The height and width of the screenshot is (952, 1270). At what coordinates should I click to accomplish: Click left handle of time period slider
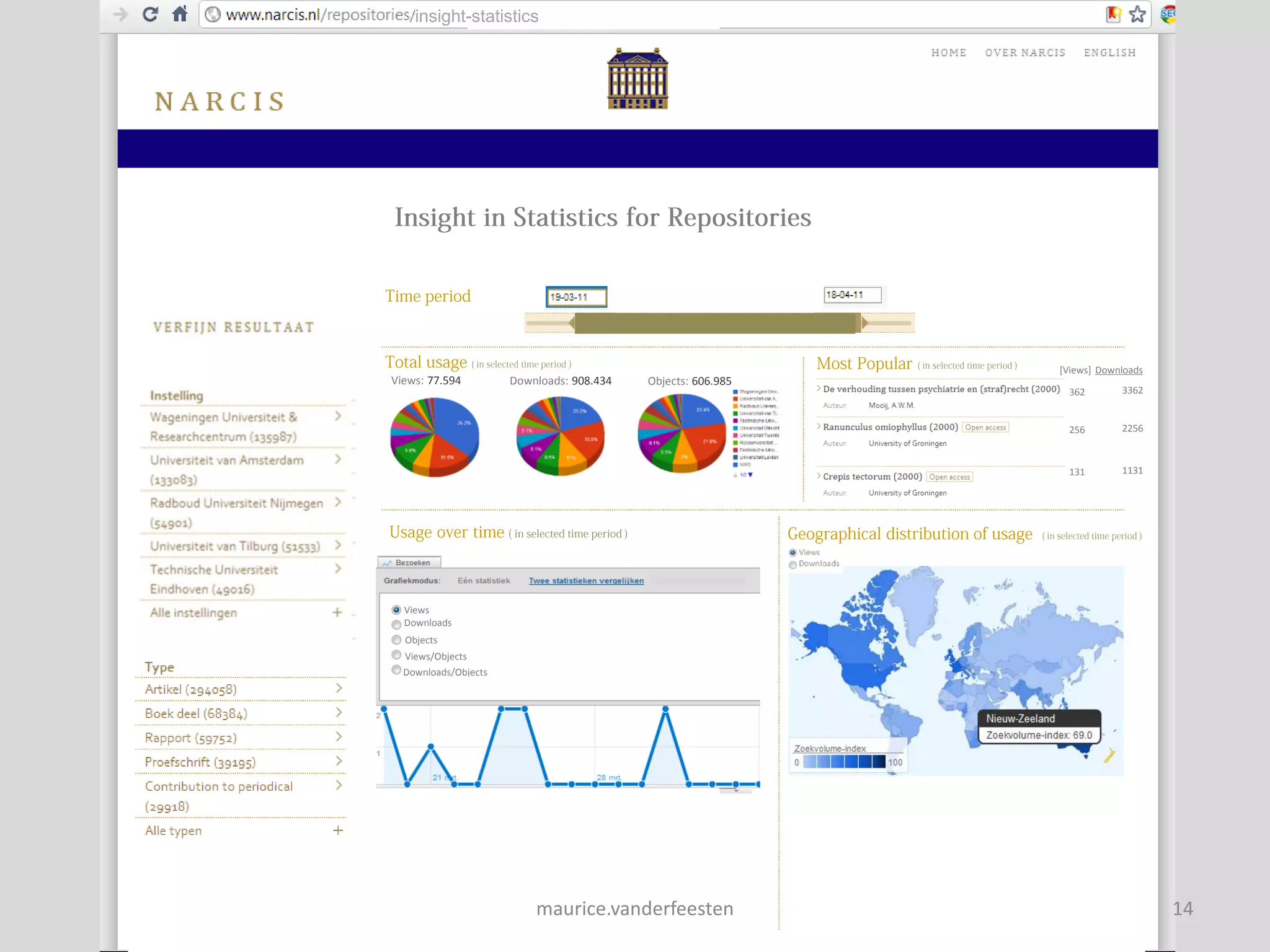[572, 323]
